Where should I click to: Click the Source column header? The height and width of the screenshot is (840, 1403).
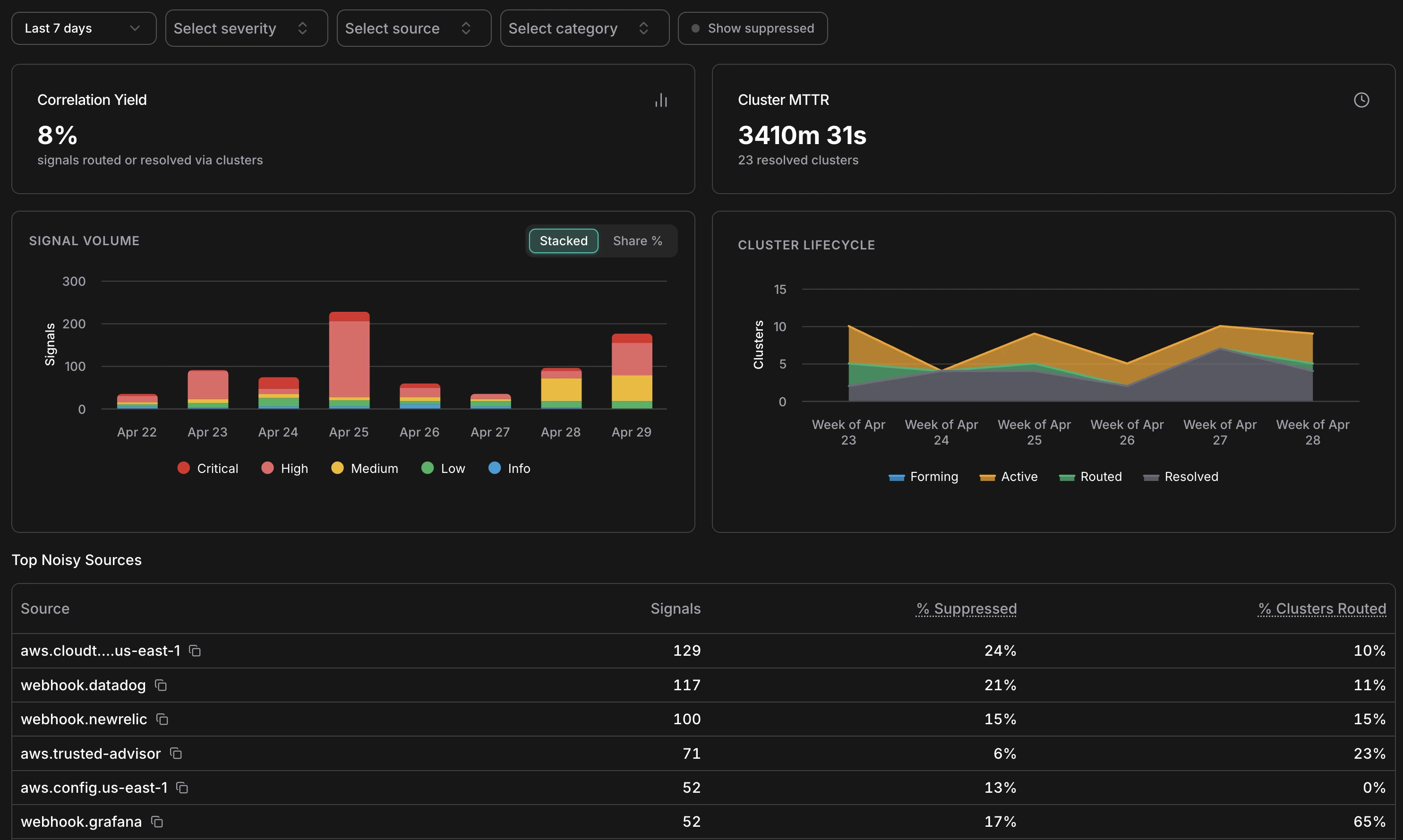click(x=45, y=609)
